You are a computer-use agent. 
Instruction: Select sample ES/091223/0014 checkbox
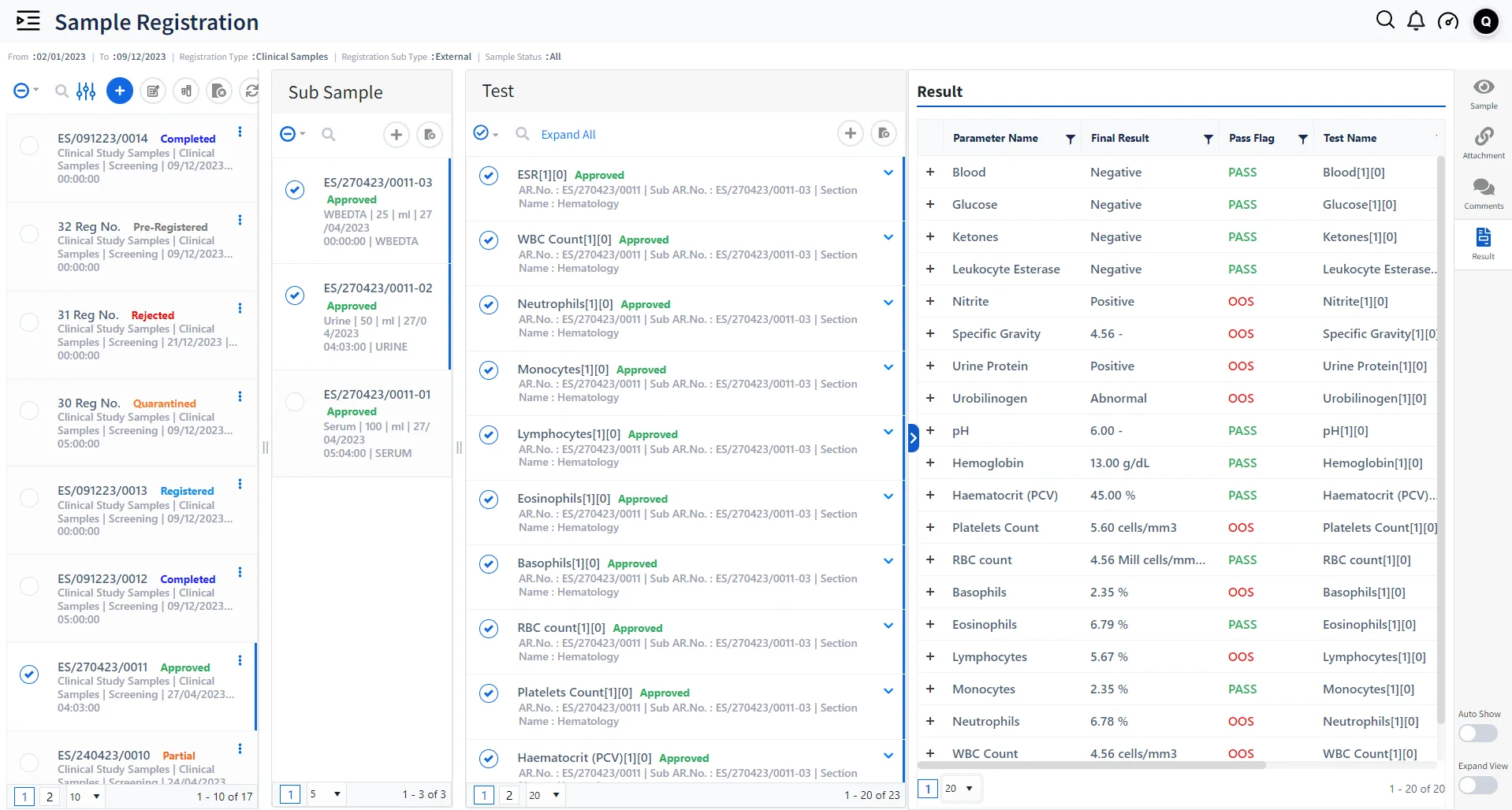coord(29,146)
